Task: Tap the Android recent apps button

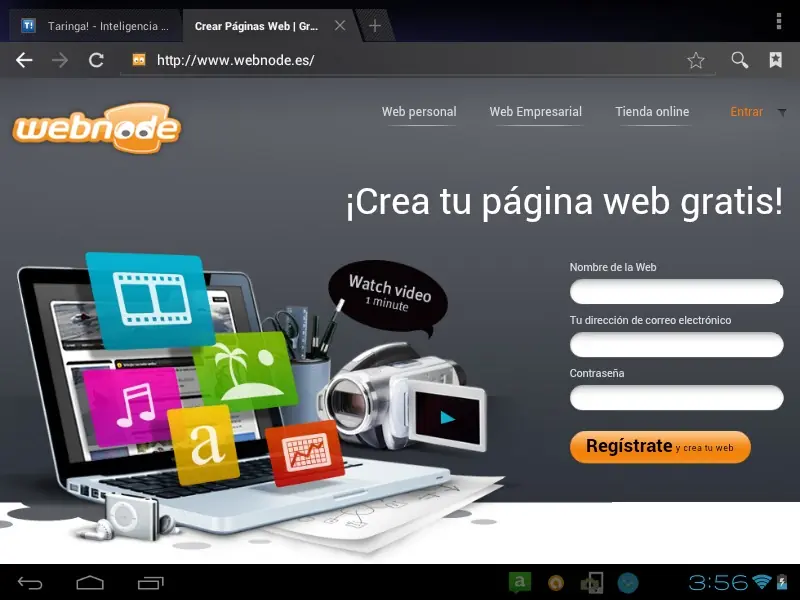Action: 151,583
